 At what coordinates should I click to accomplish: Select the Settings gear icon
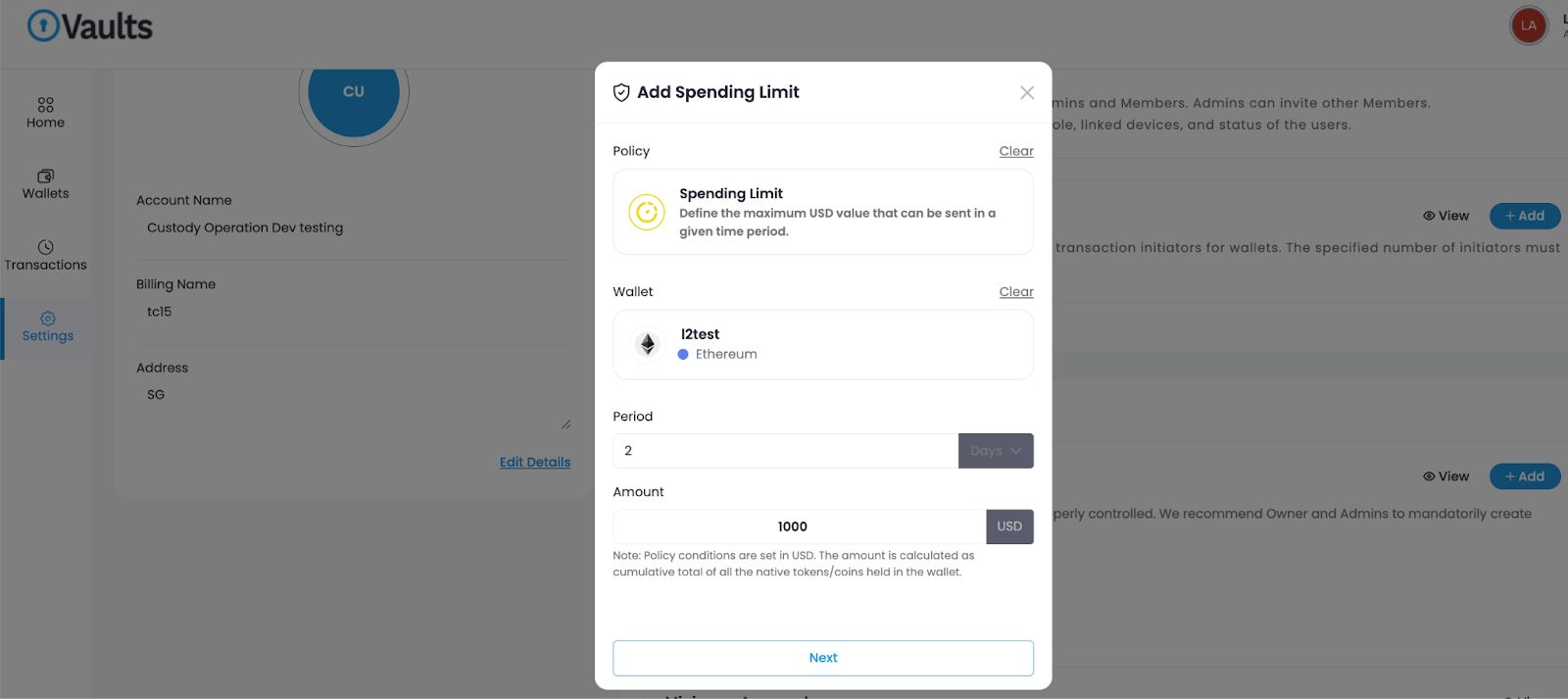[x=47, y=319]
